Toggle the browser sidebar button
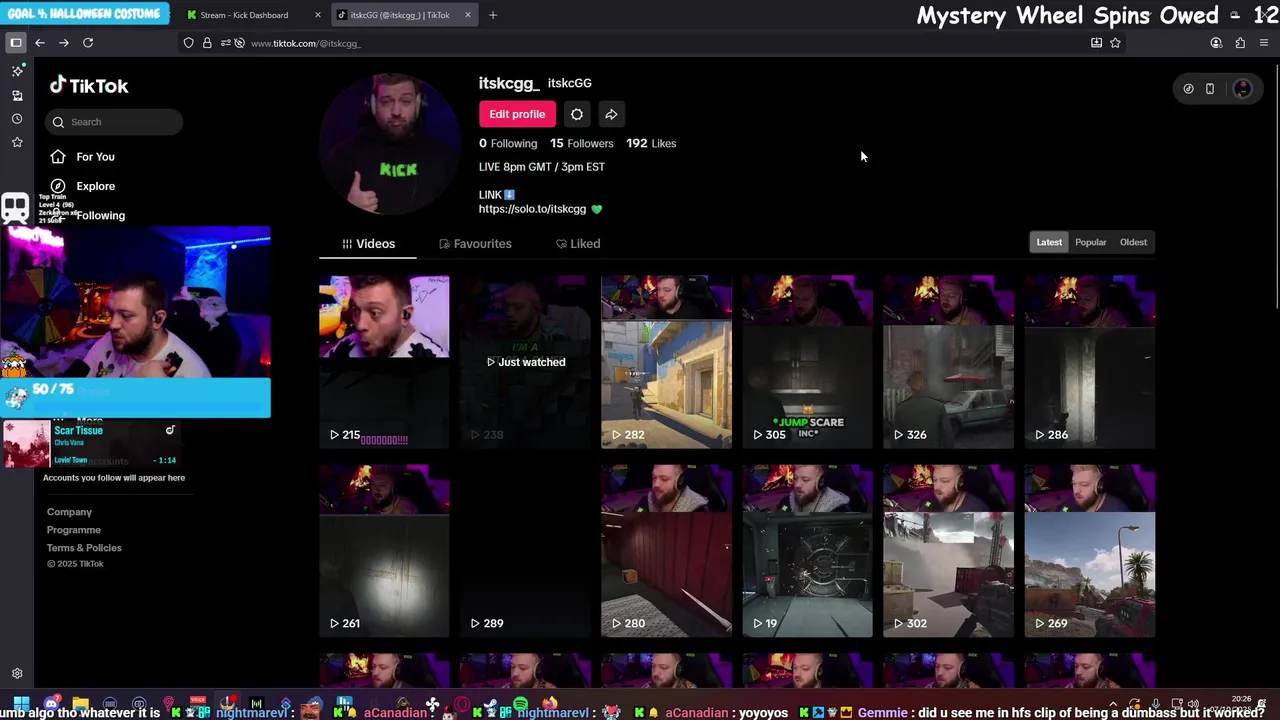 pos(16,43)
